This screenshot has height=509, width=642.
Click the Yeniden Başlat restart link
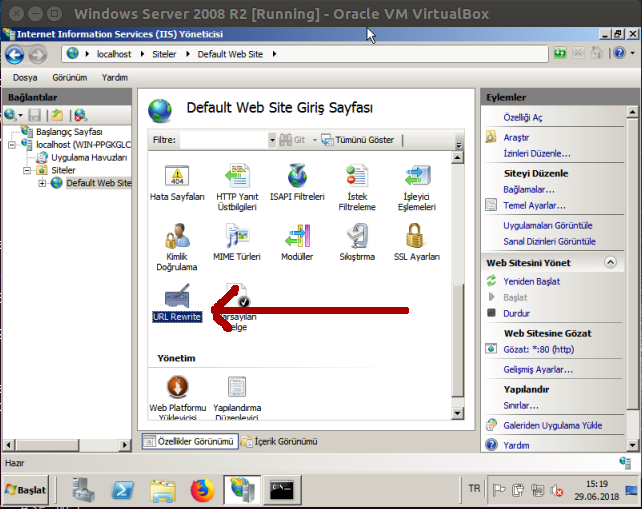(x=531, y=281)
